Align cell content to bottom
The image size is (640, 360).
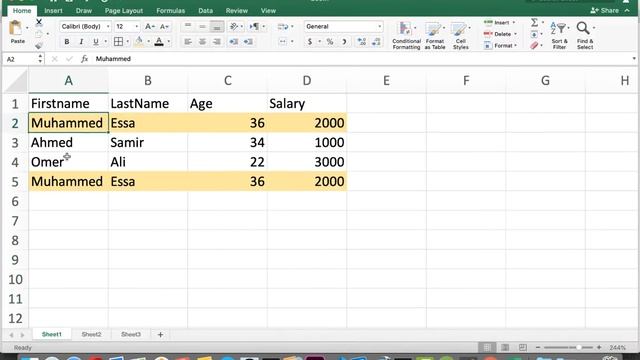click(217, 27)
